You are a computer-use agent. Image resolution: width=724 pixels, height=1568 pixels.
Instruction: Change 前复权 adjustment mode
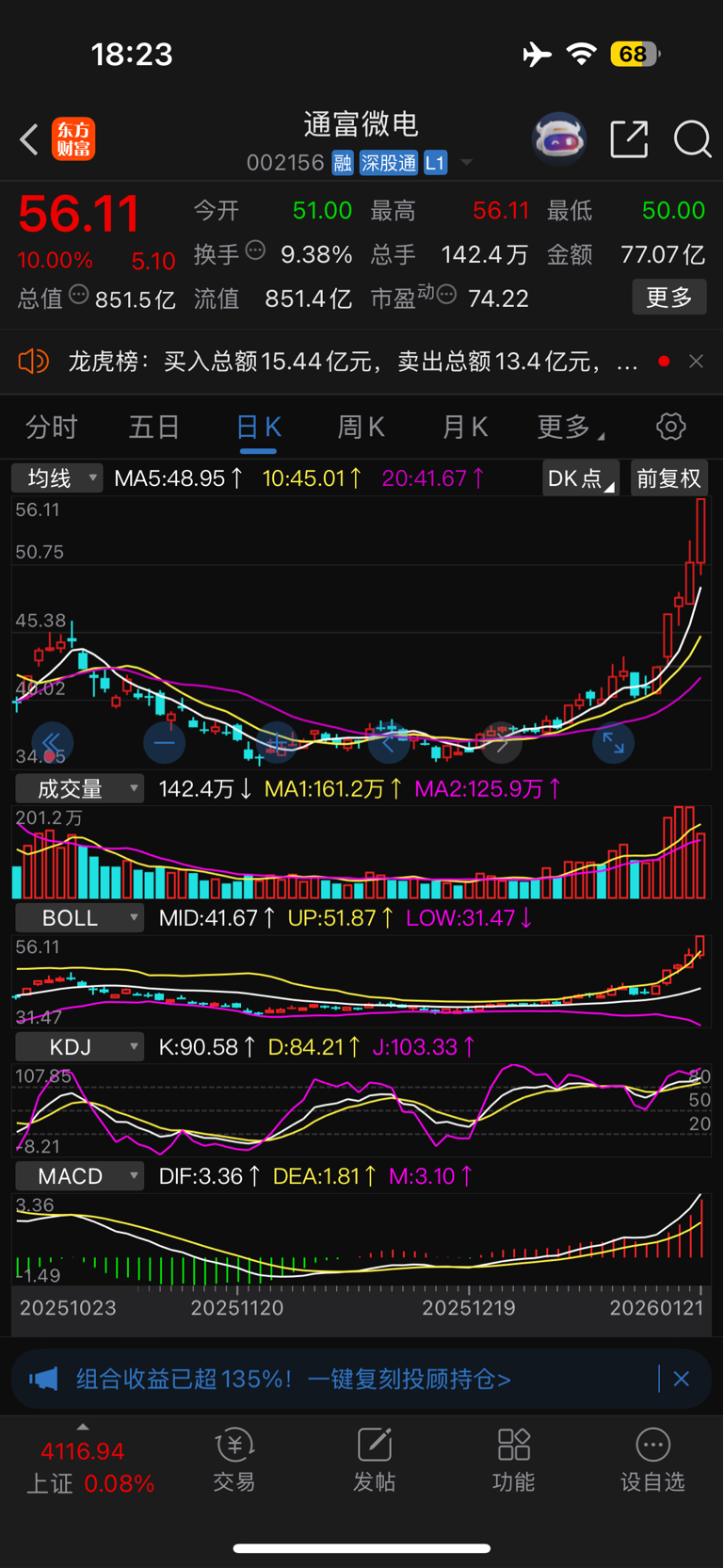(668, 478)
